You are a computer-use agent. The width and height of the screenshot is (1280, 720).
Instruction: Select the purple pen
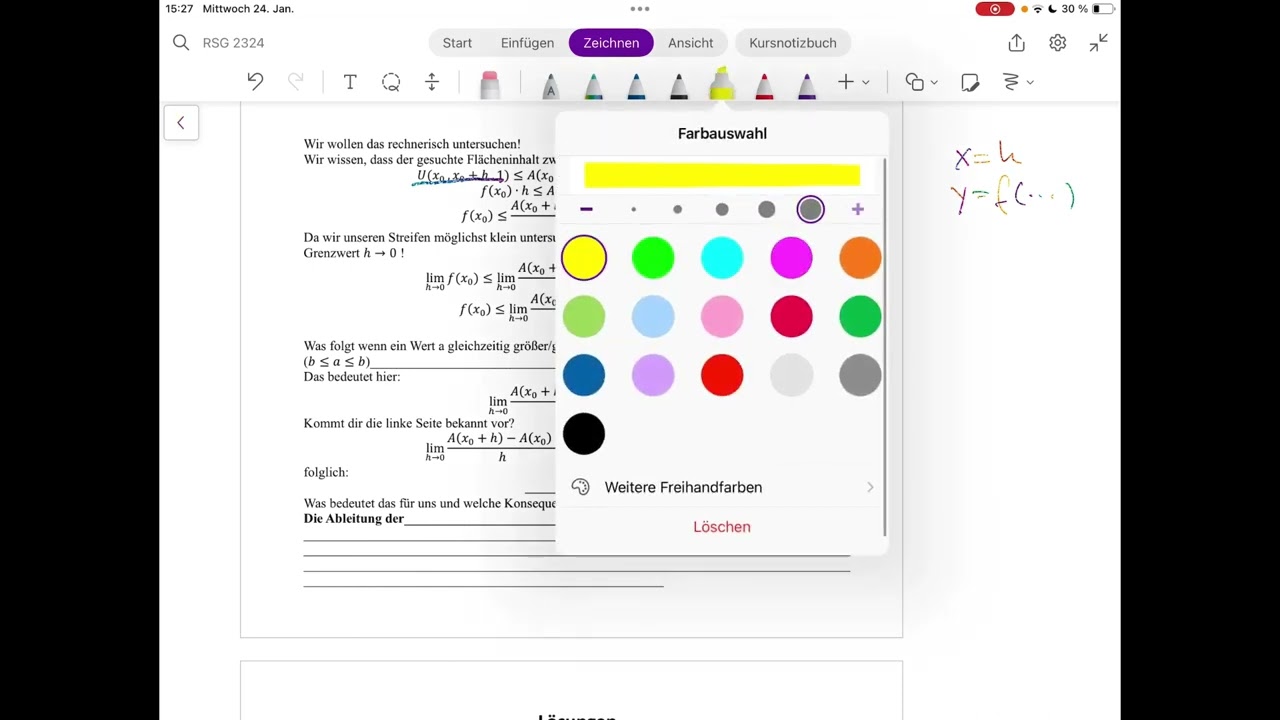coord(807,86)
